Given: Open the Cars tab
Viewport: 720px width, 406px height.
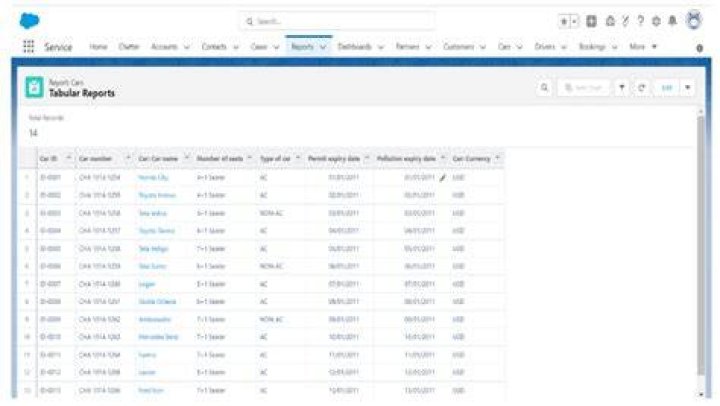Looking at the screenshot, I should (504, 47).
